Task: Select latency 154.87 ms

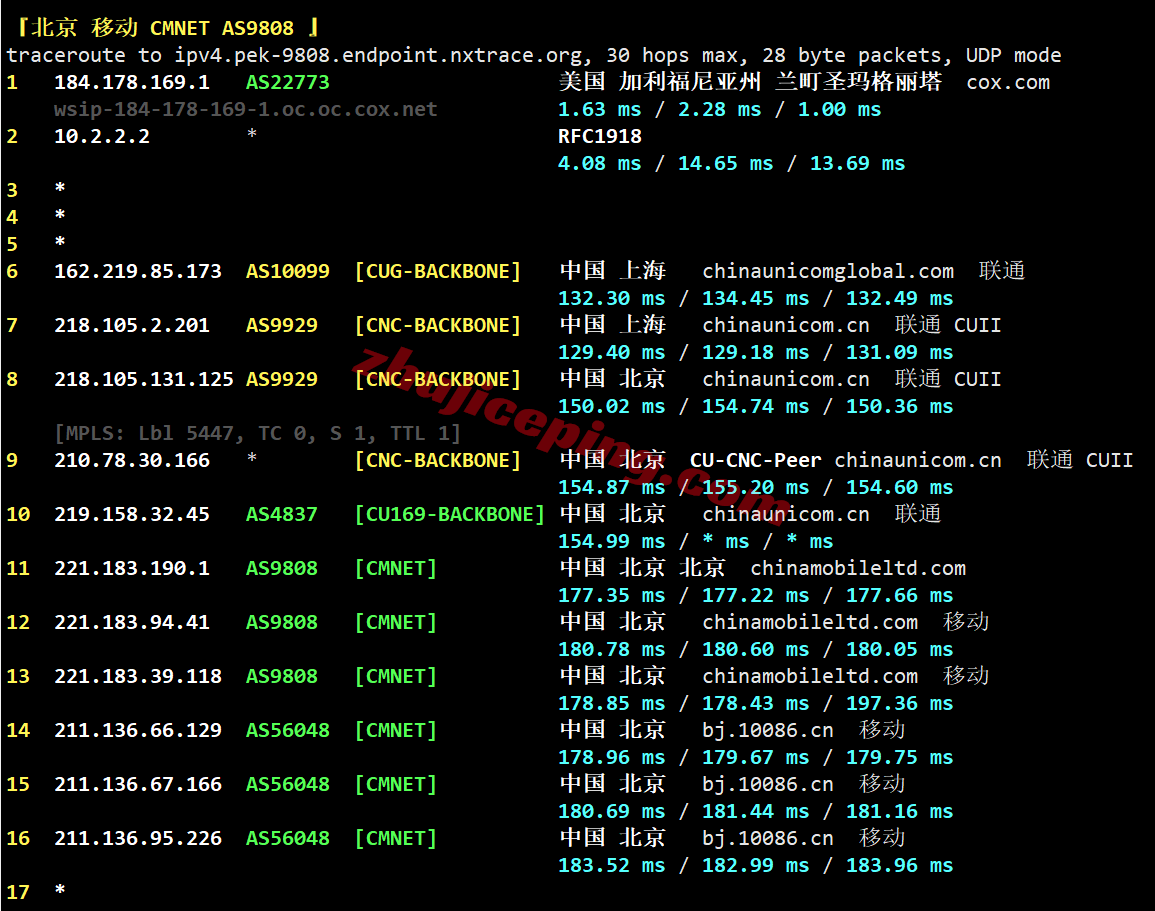Action: 611,488
